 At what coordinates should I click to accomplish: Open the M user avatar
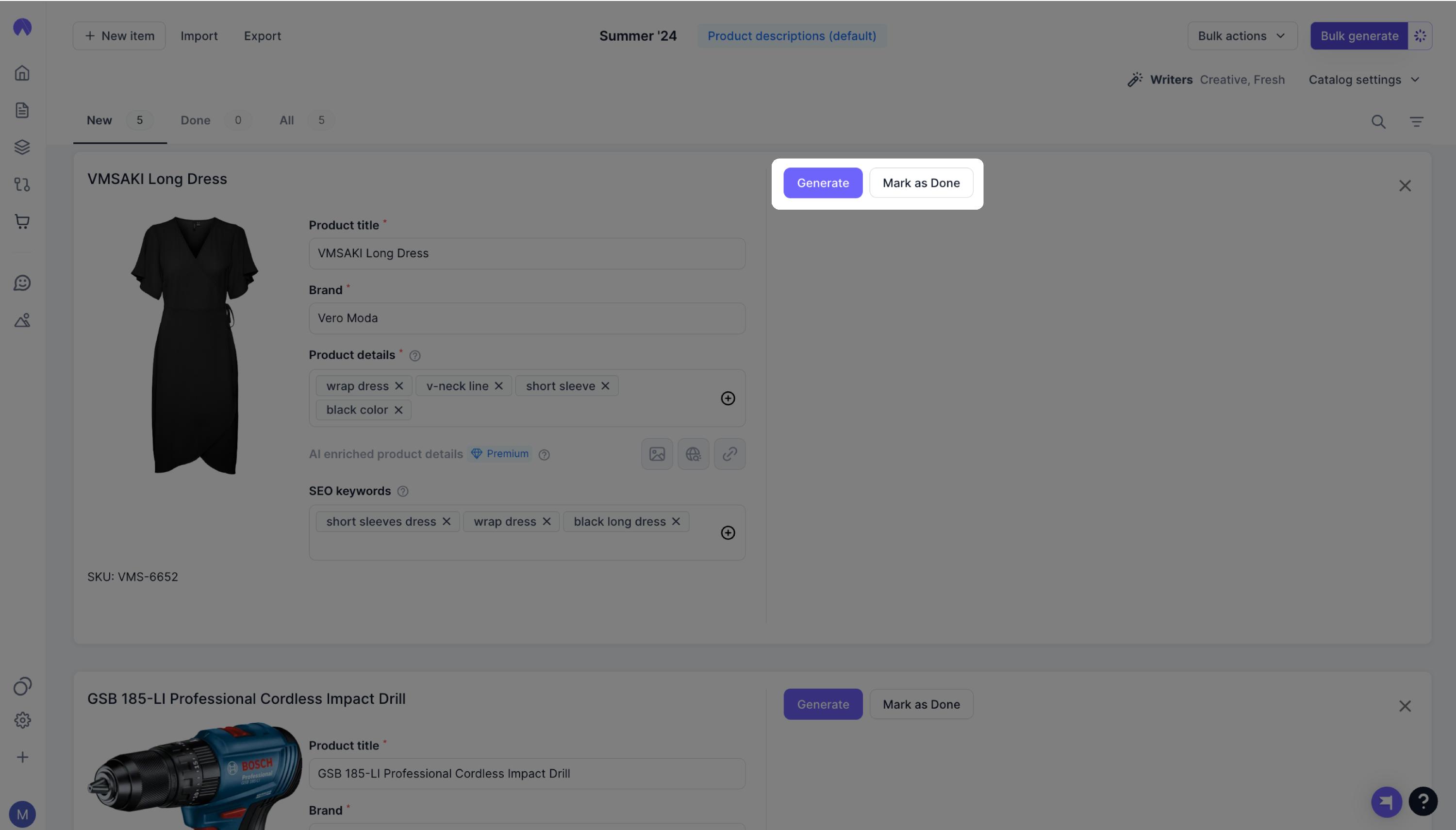tap(22, 814)
